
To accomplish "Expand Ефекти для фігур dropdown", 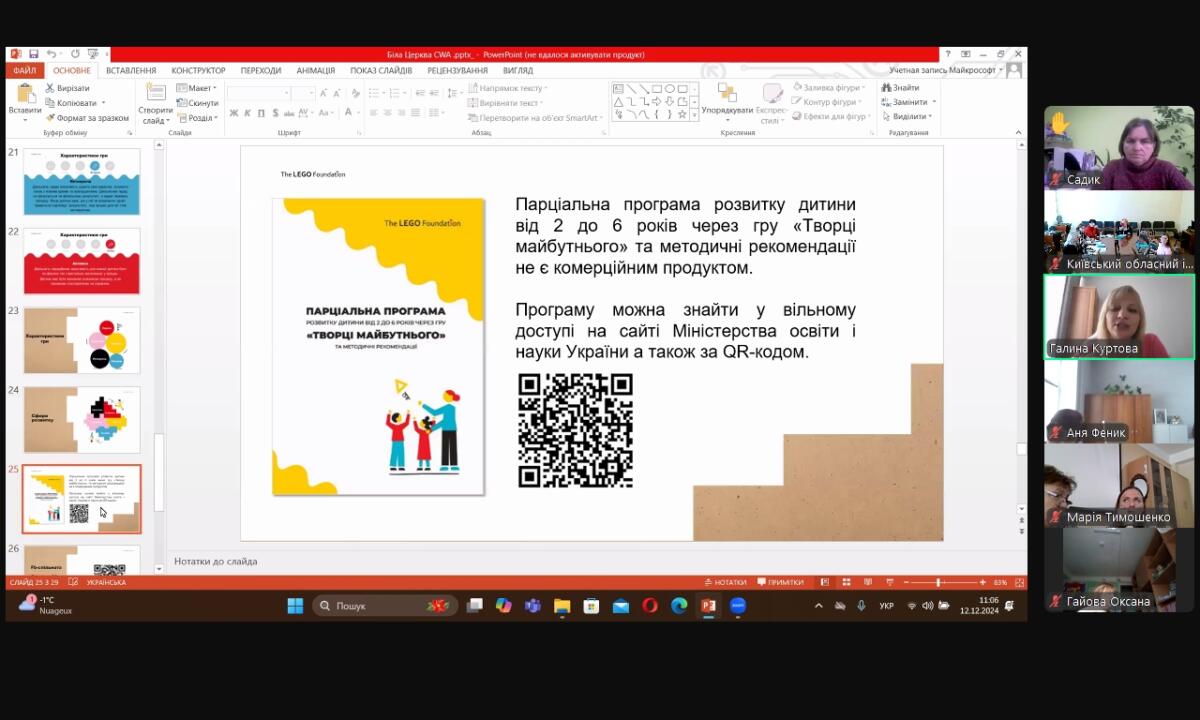I will 832,117.
